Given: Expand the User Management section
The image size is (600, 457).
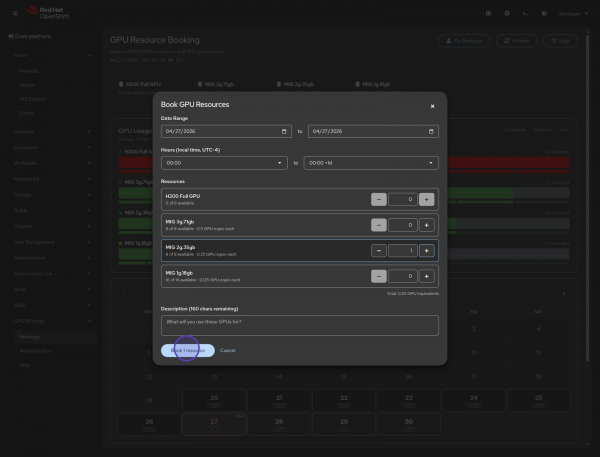Looking at the screenshot, I should 52,242.
